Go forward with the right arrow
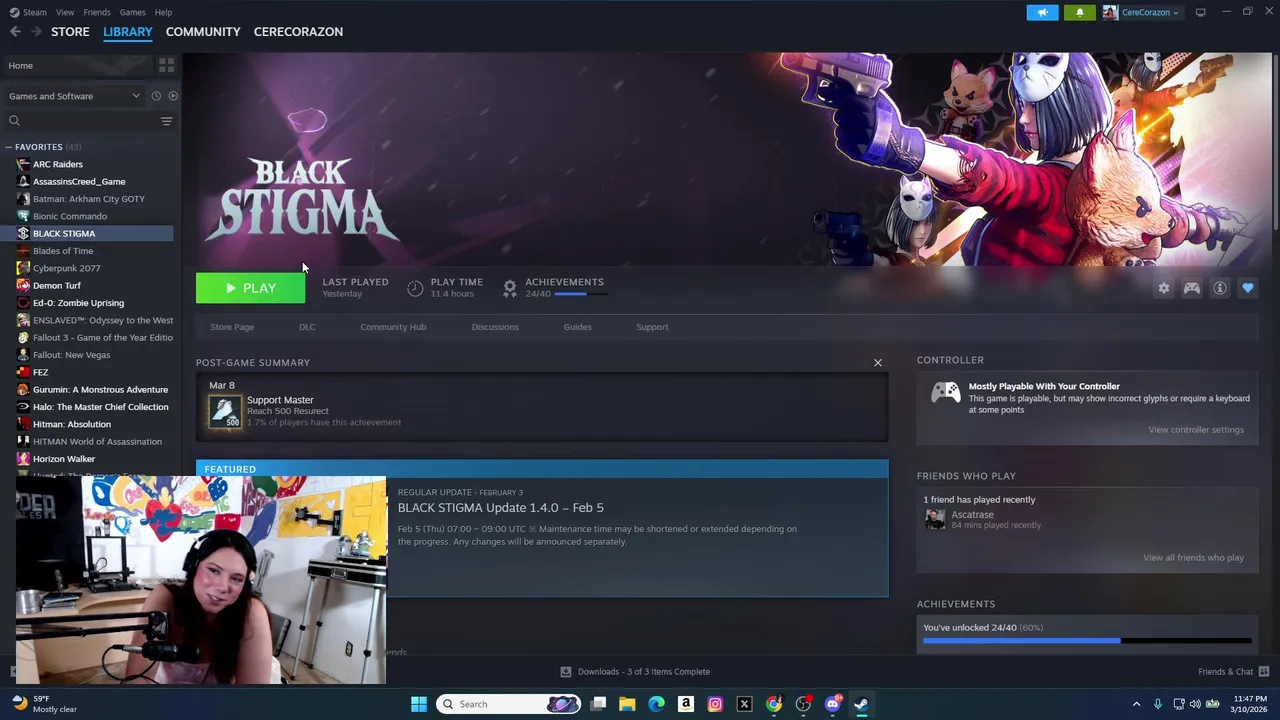The height and width of the screenshot is (720, 1280). point(36,32)
